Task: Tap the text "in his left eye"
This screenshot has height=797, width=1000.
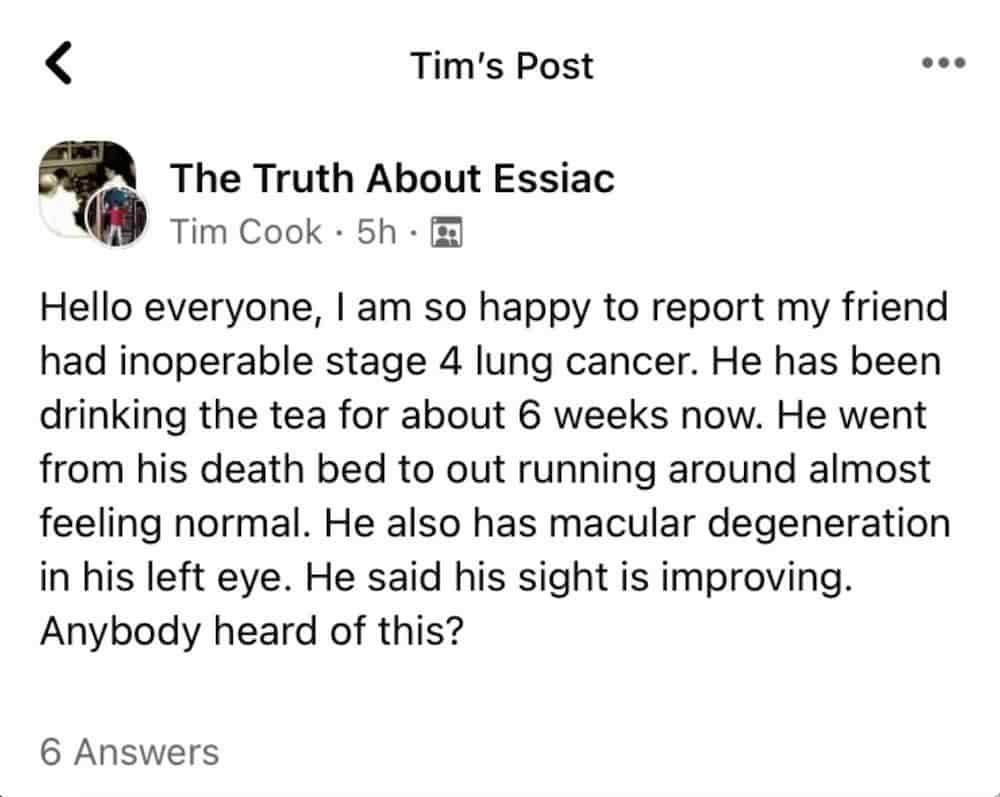Action: 166,578
